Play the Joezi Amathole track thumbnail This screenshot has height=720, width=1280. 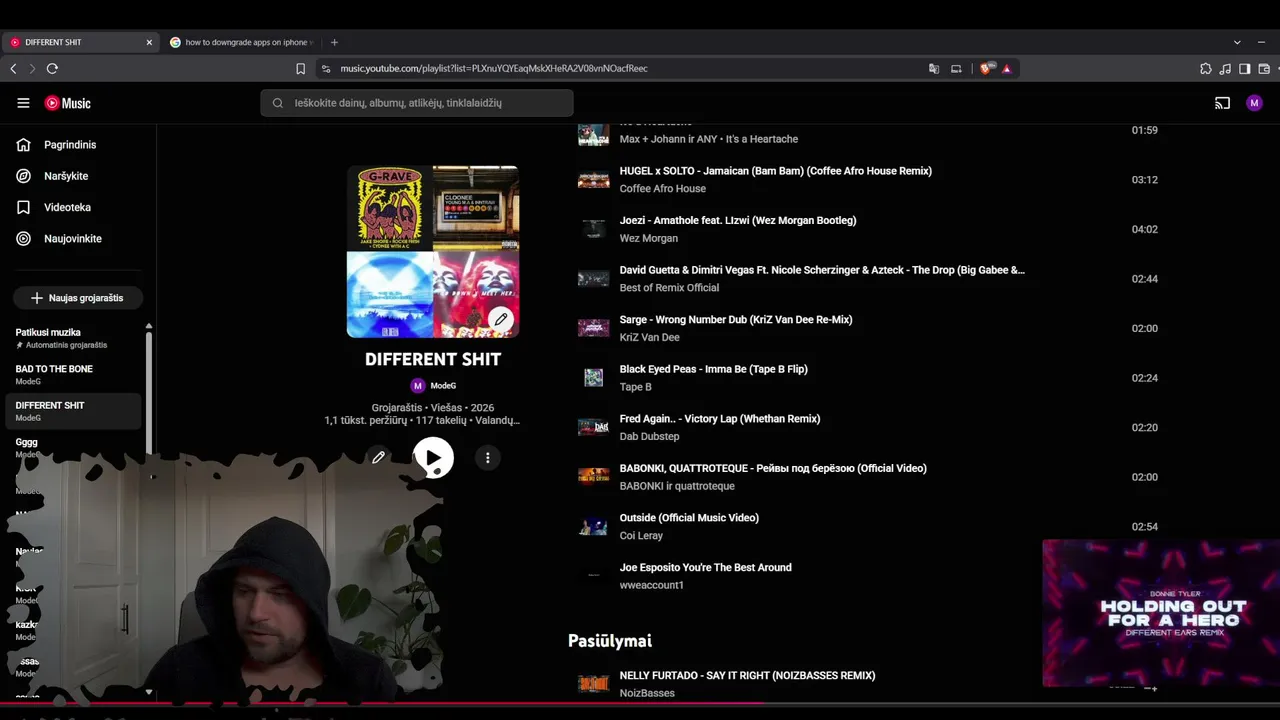(593, 229)
